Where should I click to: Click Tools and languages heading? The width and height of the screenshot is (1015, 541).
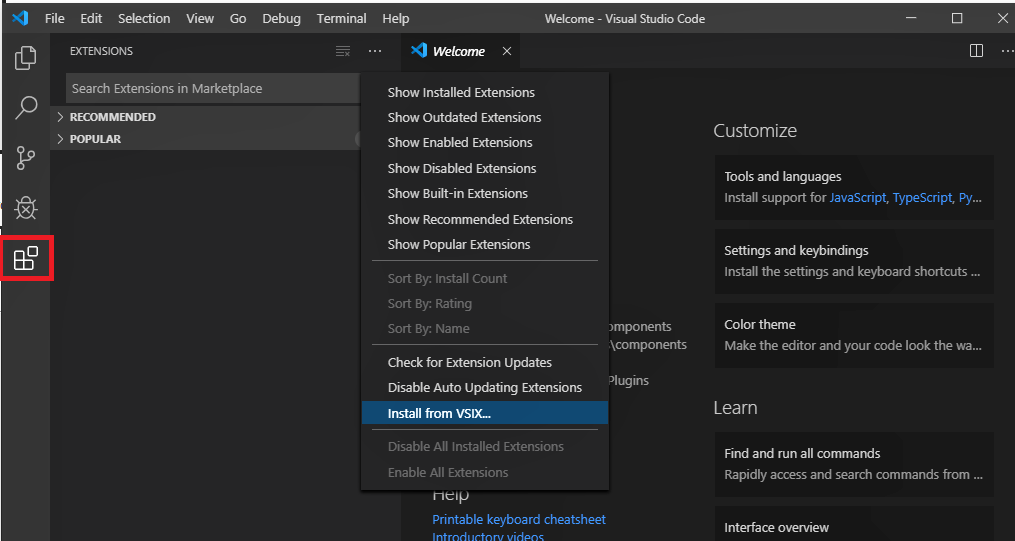pos(783,177)
